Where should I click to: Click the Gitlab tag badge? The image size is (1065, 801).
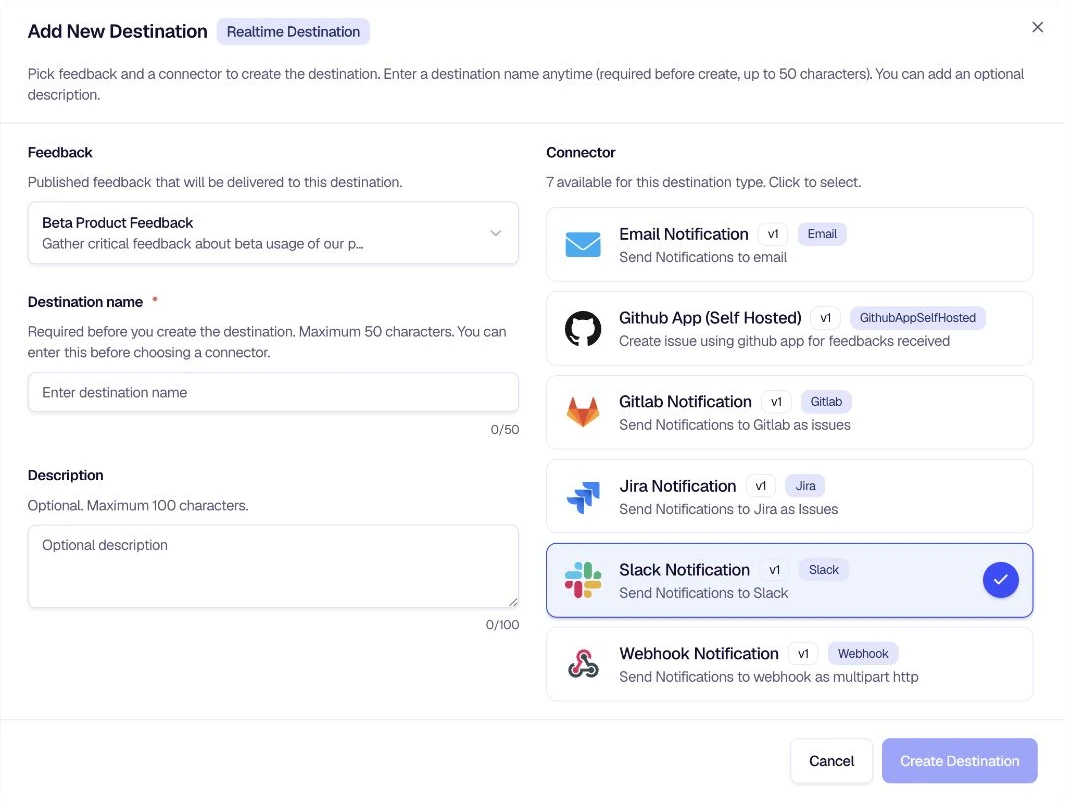(x=826, y=402)
